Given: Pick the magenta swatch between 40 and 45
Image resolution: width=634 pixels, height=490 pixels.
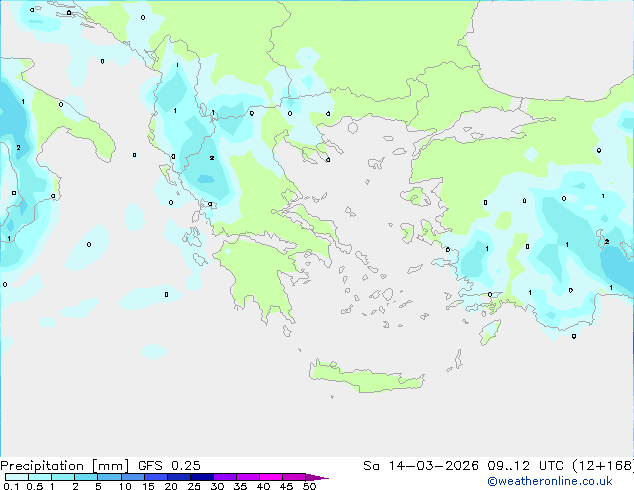Looking at the screenshot, I should click(271, 477).
